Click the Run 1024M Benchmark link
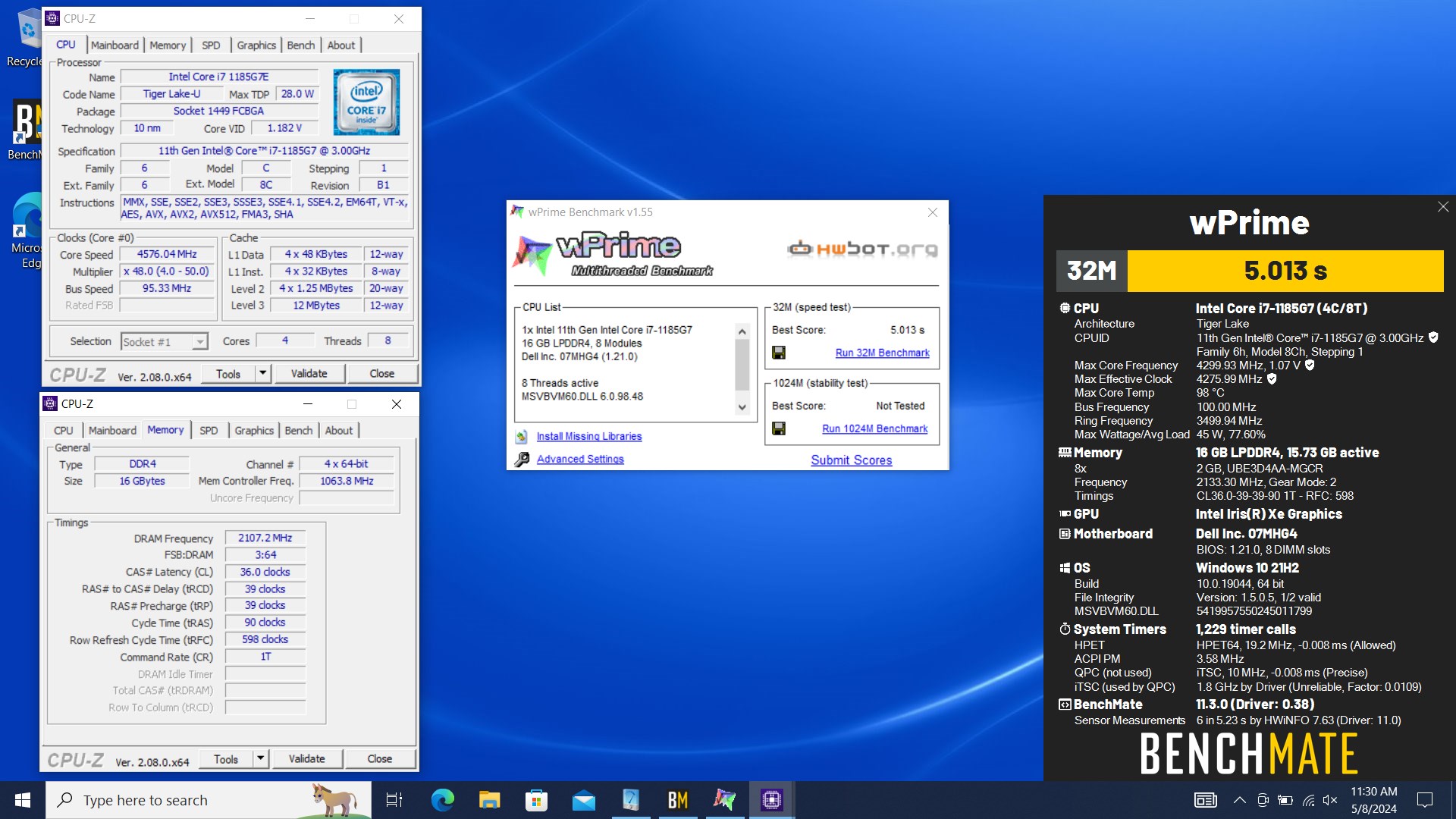 pyautogui.click(x=874, y=428)
